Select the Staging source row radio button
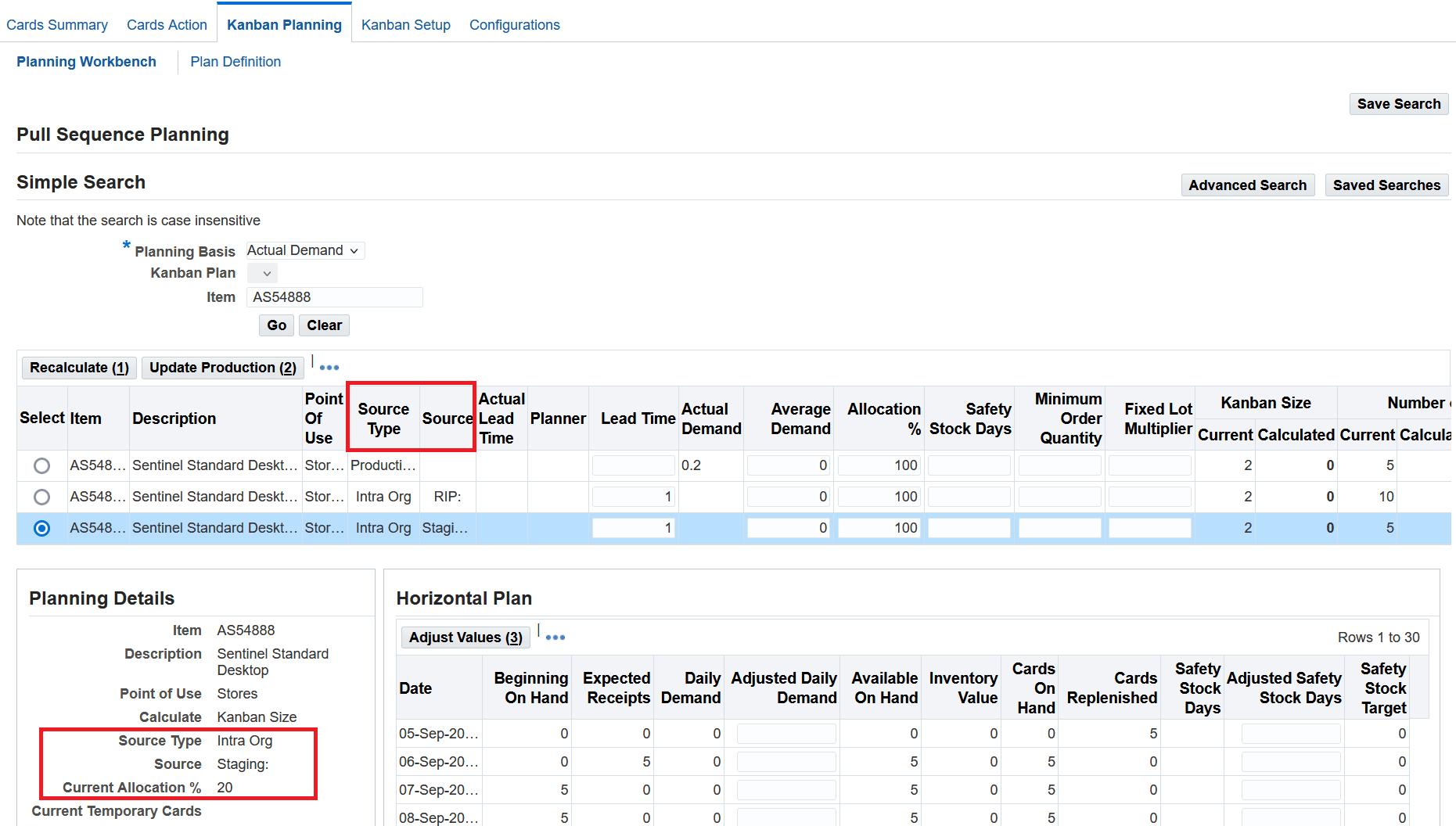Image resolution: width=1456 pixels, height=826 pixels. tap(41, 529)
